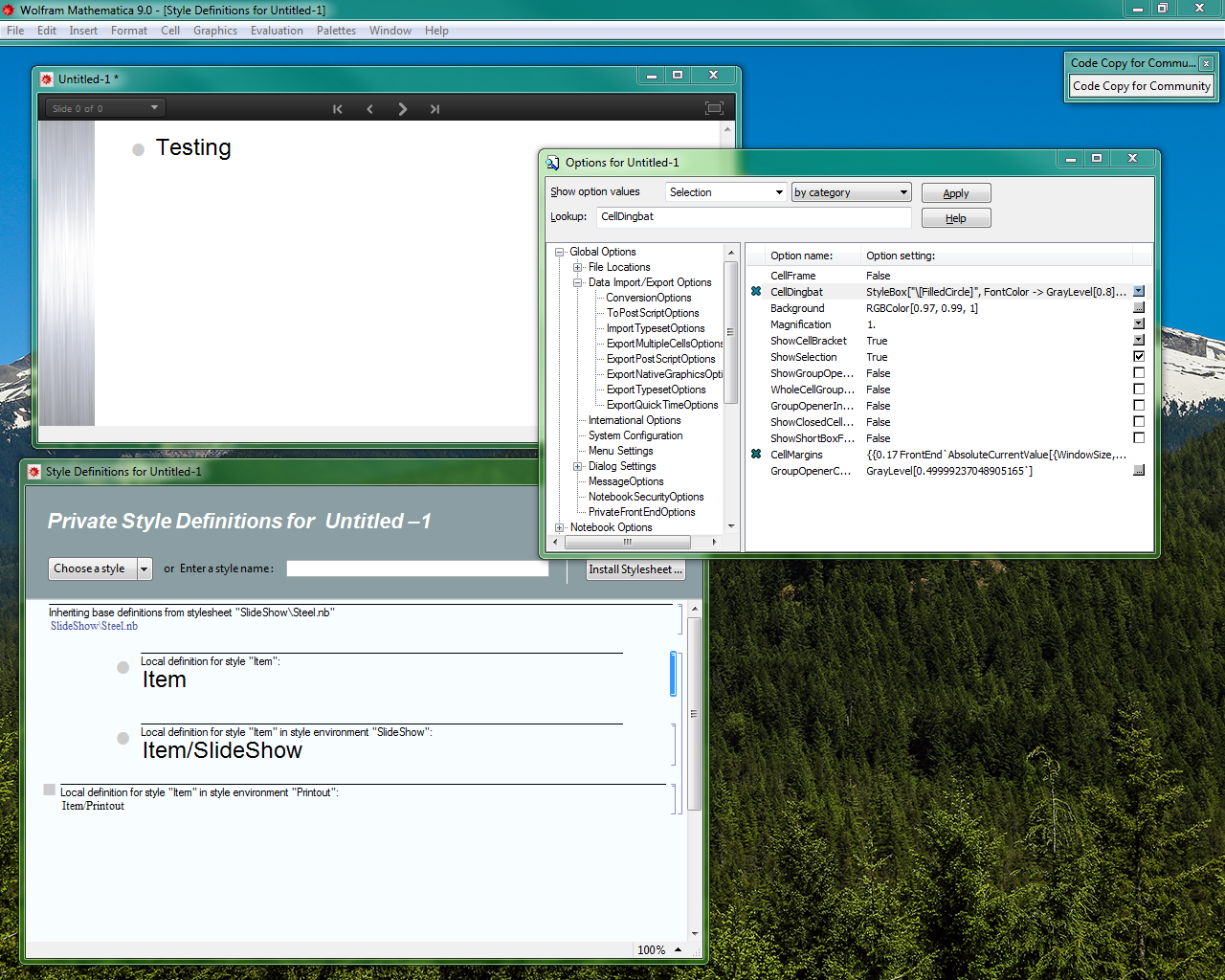Enable the WholeCellGroup... option checkbox
The width and height of the screenshot is (1225, 980).
pyautogui.click(x=1139, y=390)
